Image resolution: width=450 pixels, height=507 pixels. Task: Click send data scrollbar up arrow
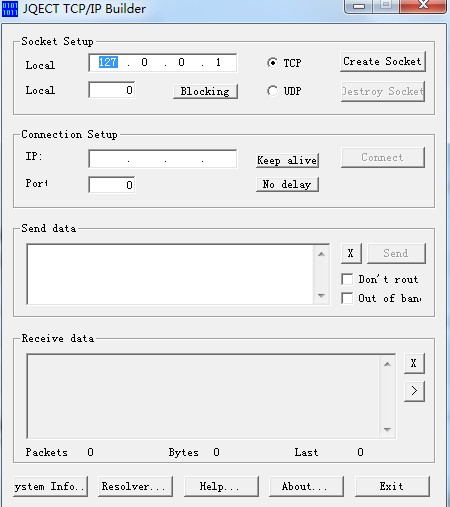point(321,254)
